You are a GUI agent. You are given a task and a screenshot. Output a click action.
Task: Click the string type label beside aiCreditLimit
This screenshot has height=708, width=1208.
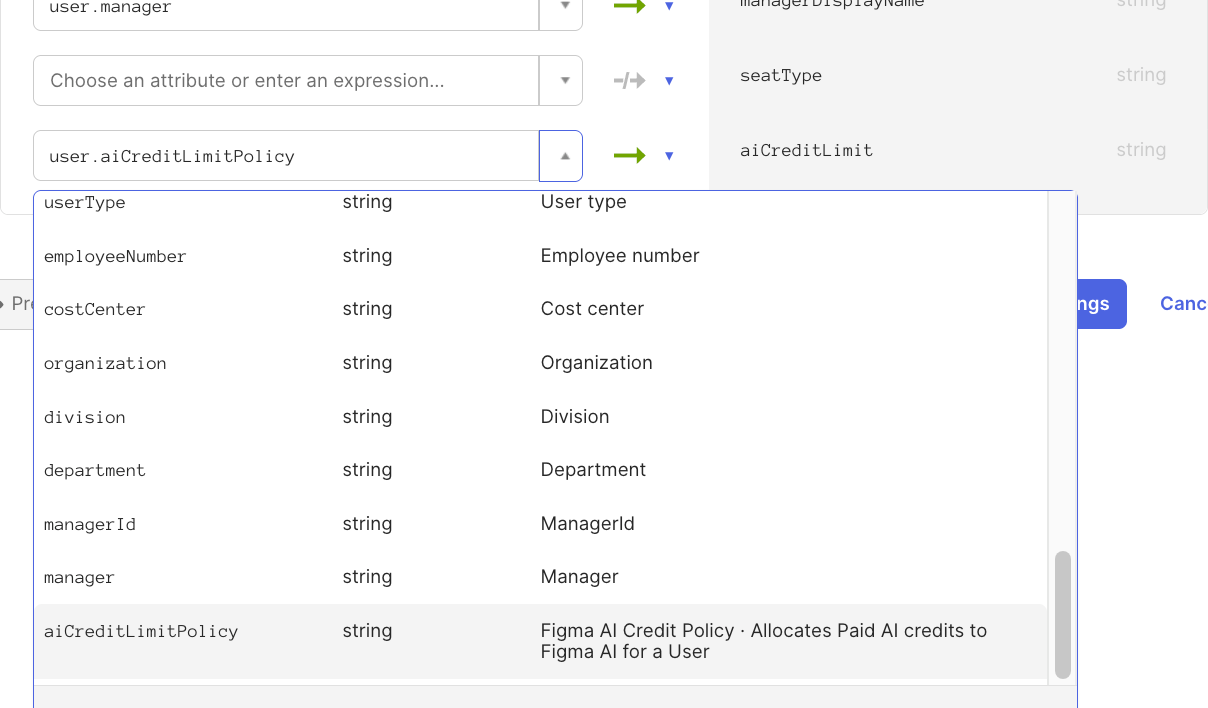click(1141, 150)
